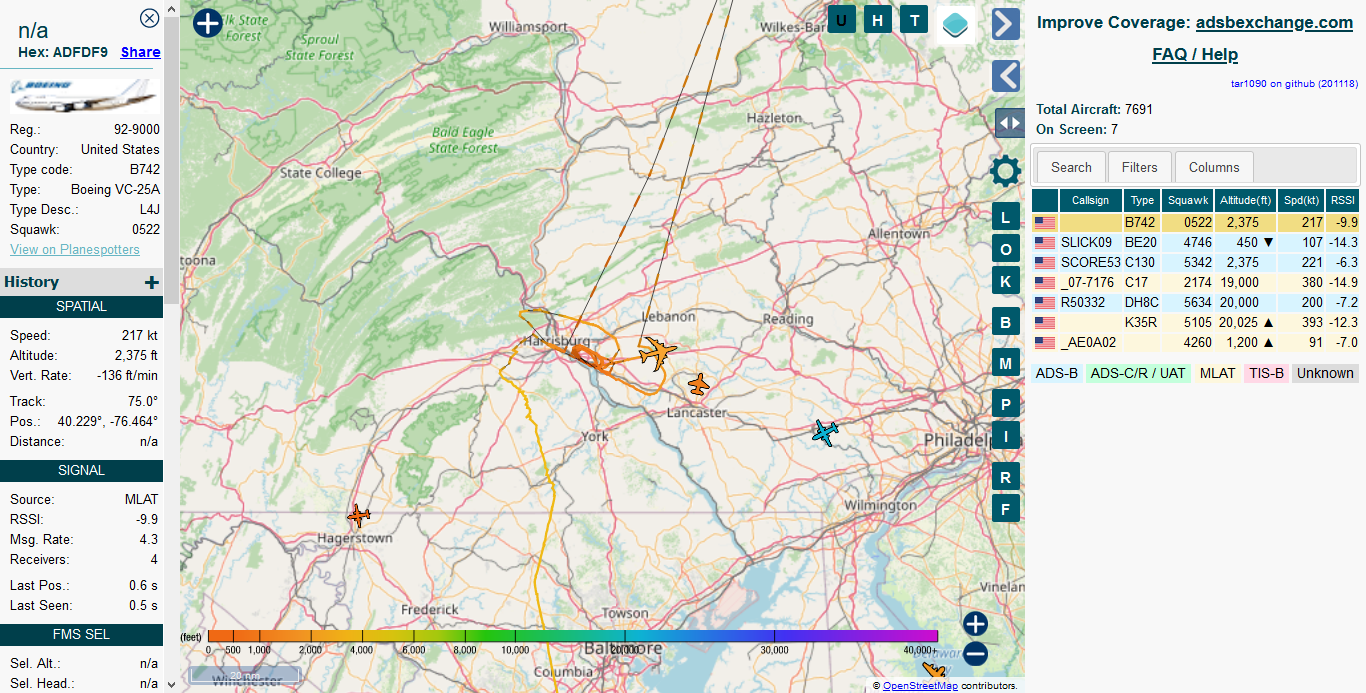This screenshot has width=1366, height=693.
Task: Visit the adsbexchange.com link
Action: pyautogui.click(x=1274, y=22)
